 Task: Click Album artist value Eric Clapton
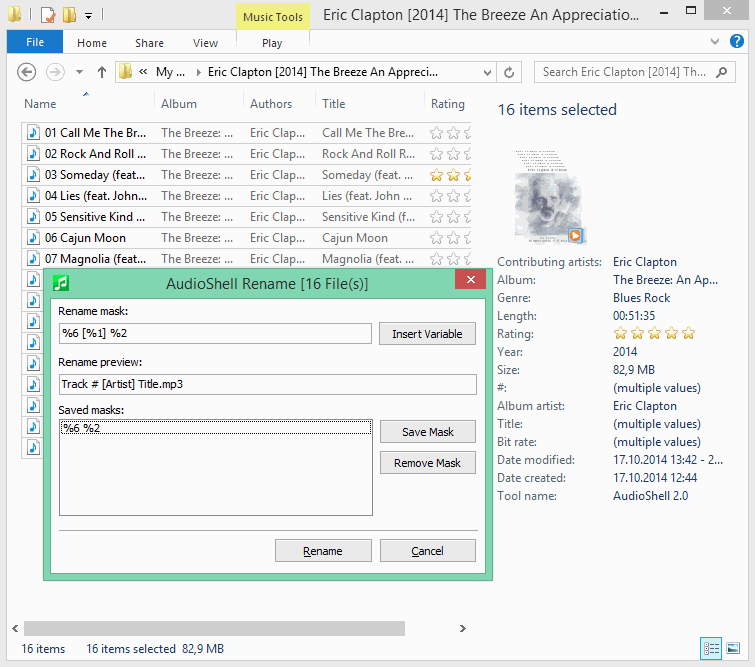[645, 406]
